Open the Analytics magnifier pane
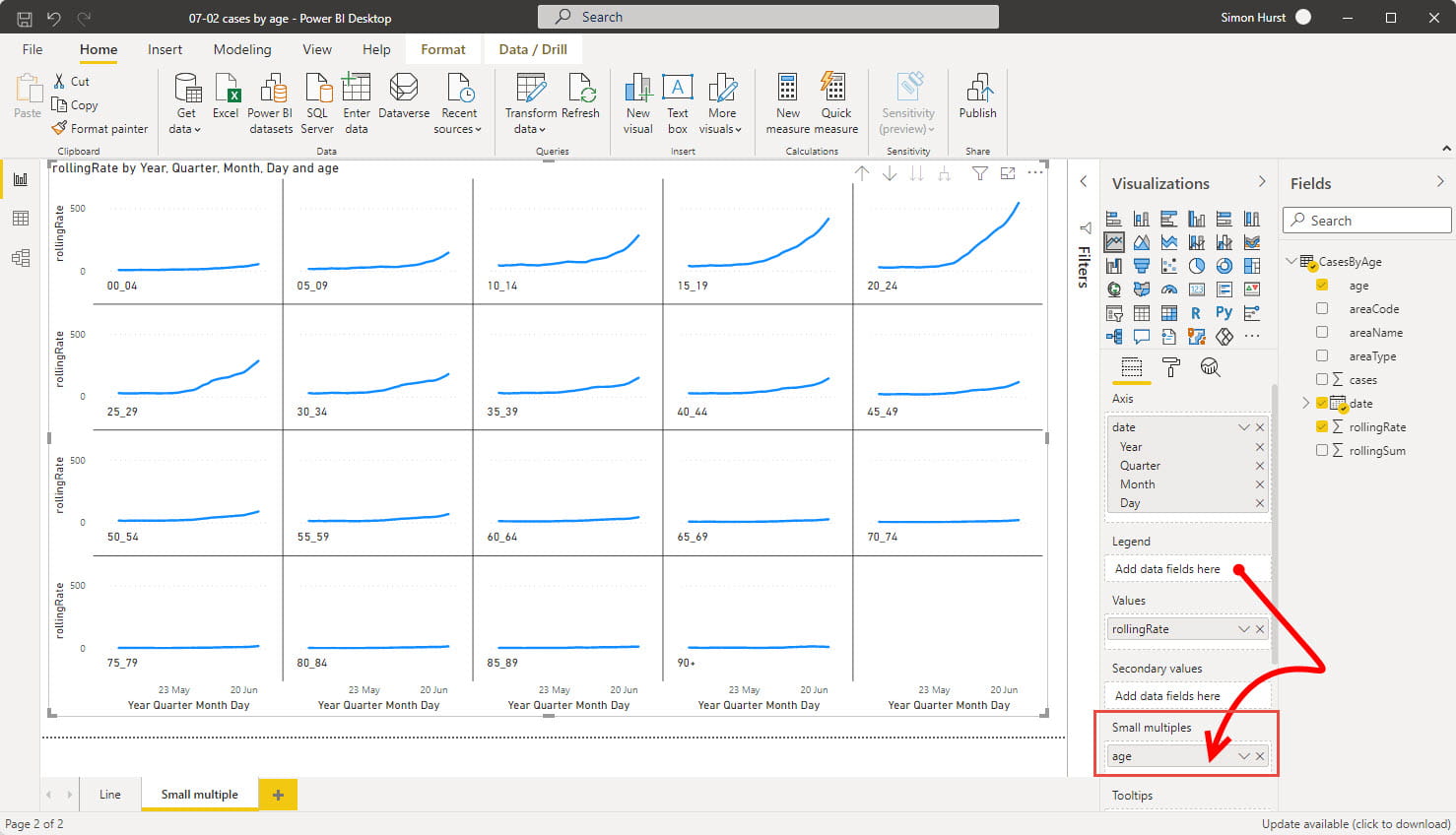 1210,367
